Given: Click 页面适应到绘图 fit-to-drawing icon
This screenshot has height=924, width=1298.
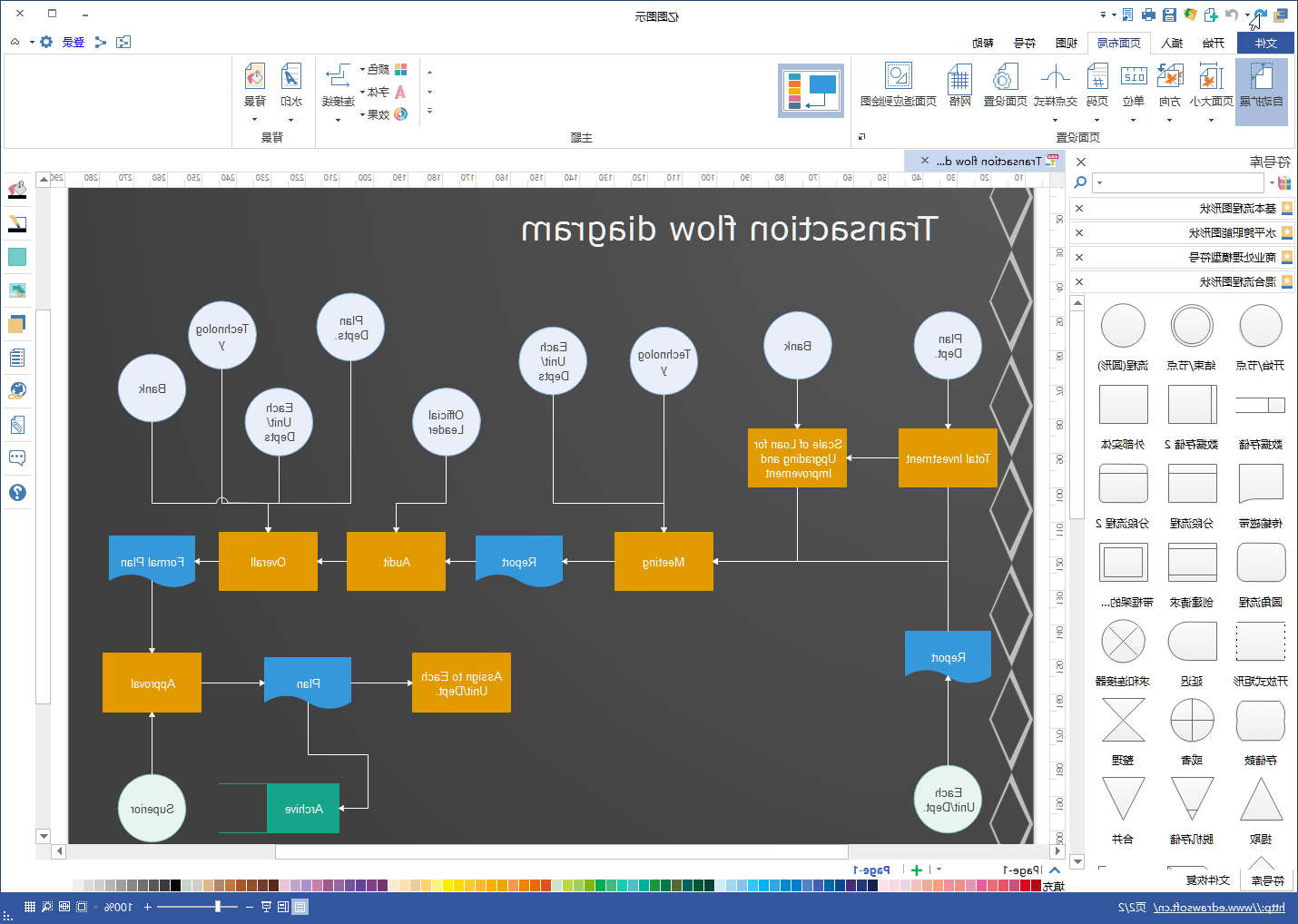Looking at the screenshot, I should 898,76.
